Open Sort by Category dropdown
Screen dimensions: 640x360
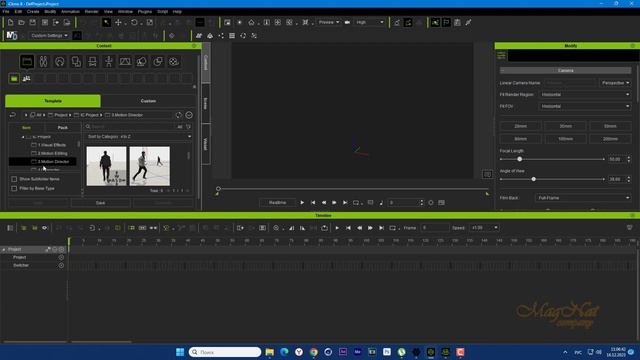point(139,137)
